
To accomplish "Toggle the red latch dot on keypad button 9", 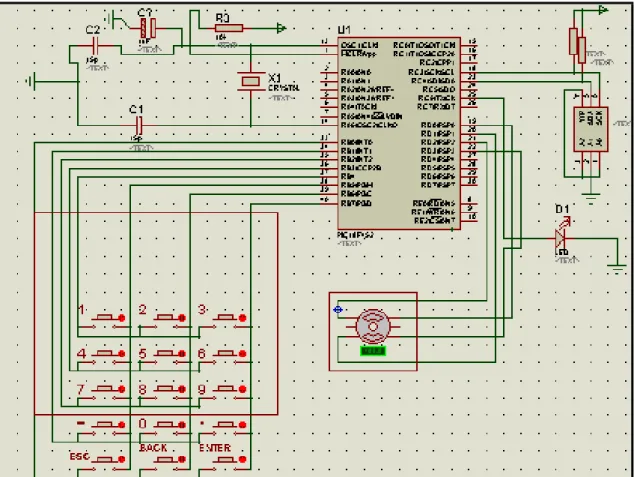I will pos(242,389).
